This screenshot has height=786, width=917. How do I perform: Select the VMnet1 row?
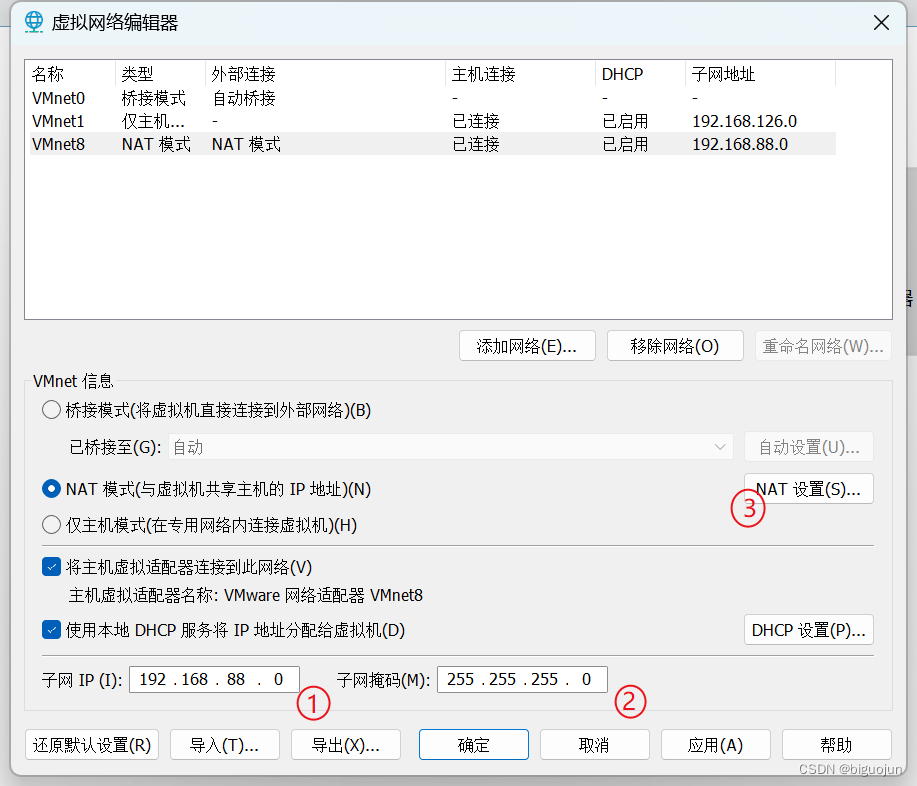coord(433,121)
